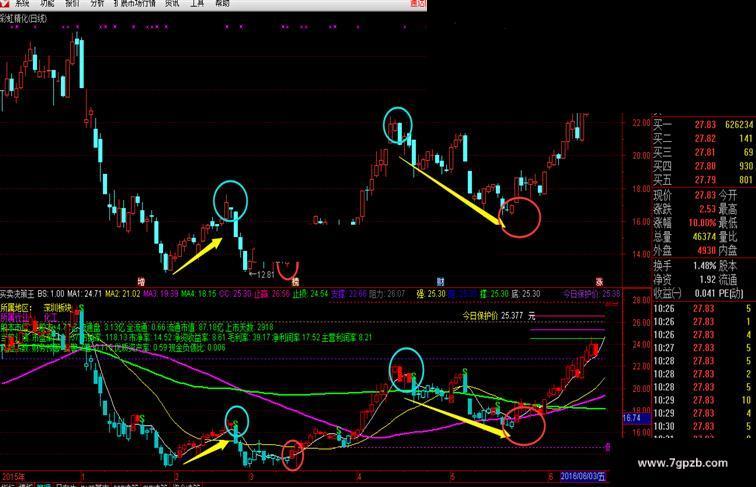This screenshot has width=756, height=487.
Task: Click the MA1: 24.71 indicator value
Action: pyautogui.click(x=84, y=294)
